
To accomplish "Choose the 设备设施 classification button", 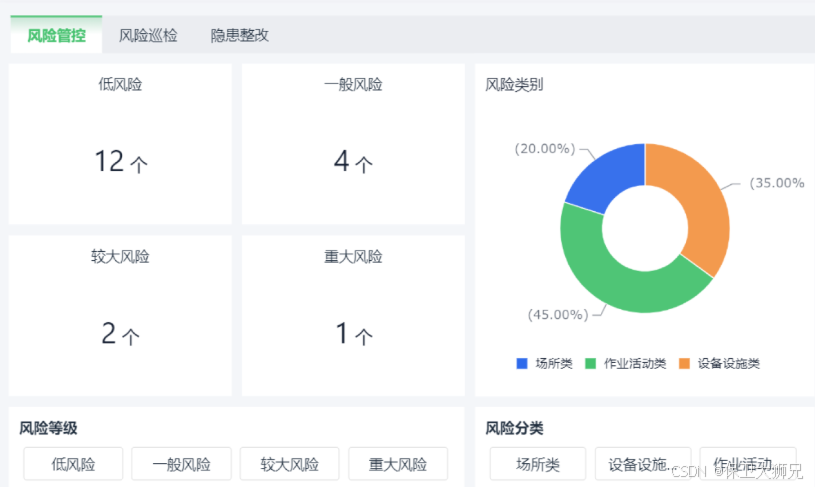I will [x=643, y=464].
